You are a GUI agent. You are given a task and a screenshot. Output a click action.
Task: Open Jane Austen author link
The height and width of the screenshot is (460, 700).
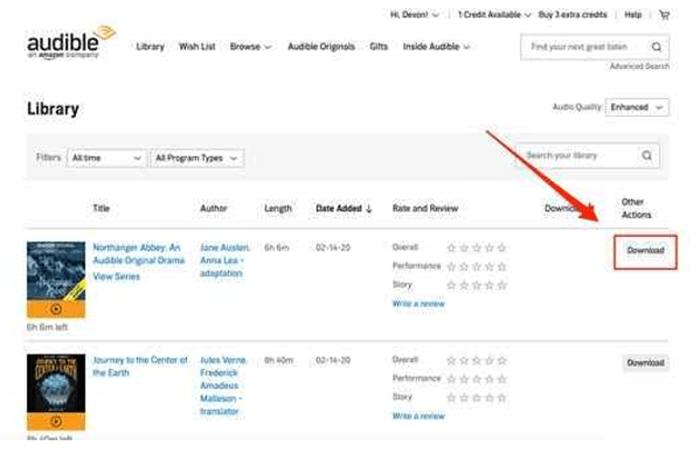click(225, 247)
